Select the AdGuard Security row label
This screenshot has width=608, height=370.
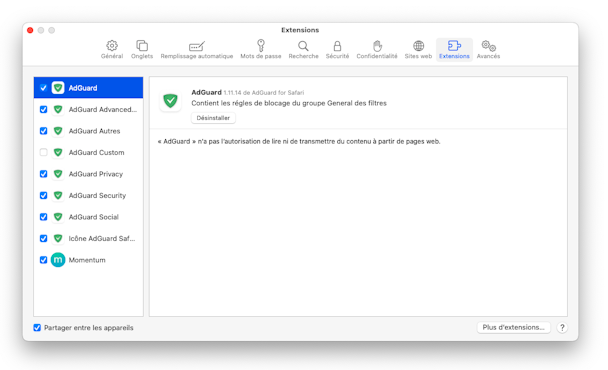[x=97, y=195]
